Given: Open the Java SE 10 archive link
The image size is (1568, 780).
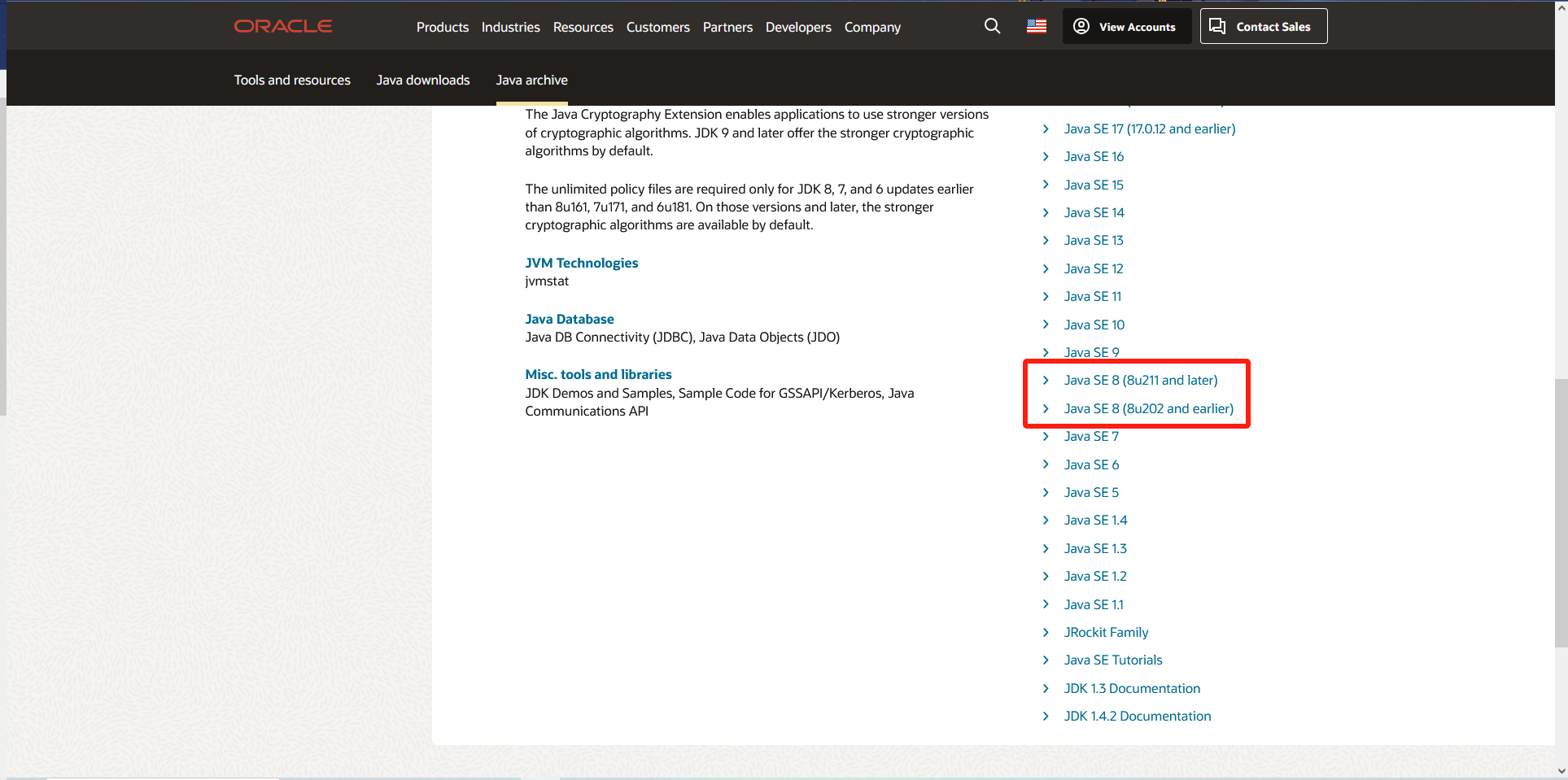Looking at the screenshot, I should 1094,325.
